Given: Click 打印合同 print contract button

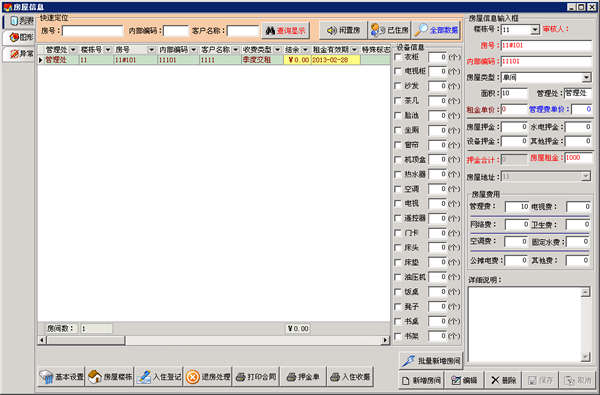Looking at the screenshot, I should pyautogui.click(x=256, y=377).
